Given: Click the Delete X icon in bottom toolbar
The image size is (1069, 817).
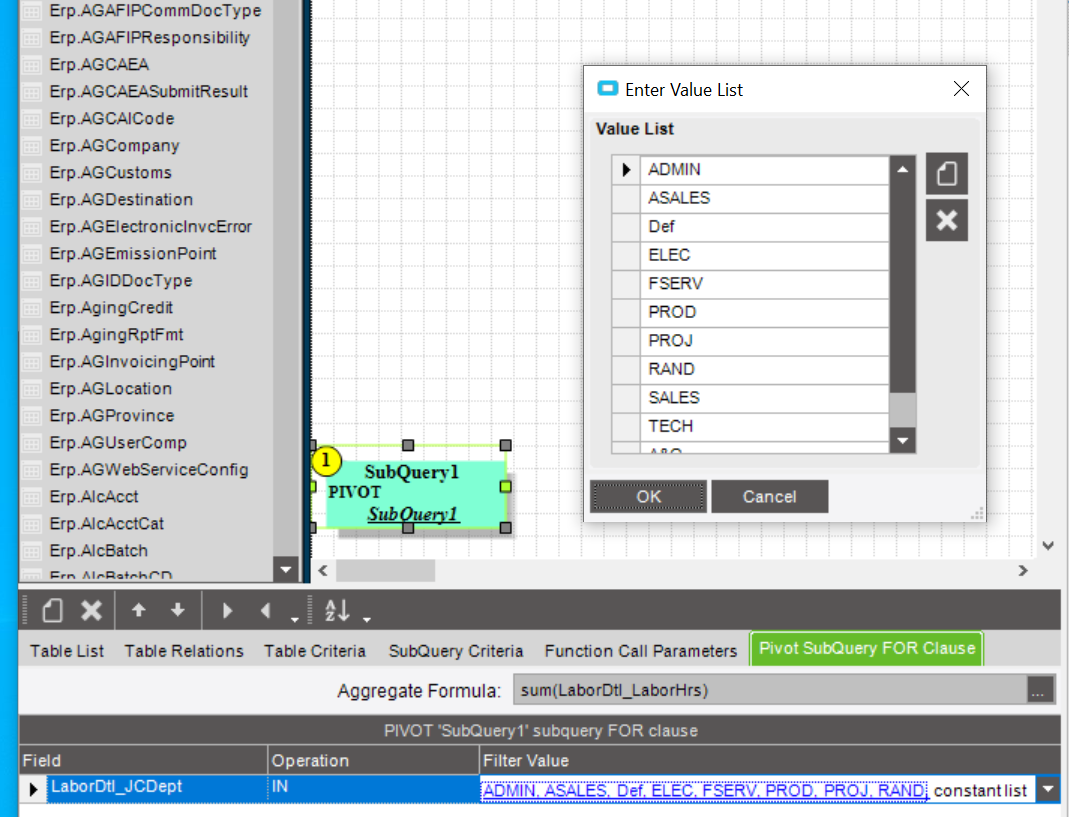Looking at the screenshot, I should pyautogui.click(x=91, y=610).
